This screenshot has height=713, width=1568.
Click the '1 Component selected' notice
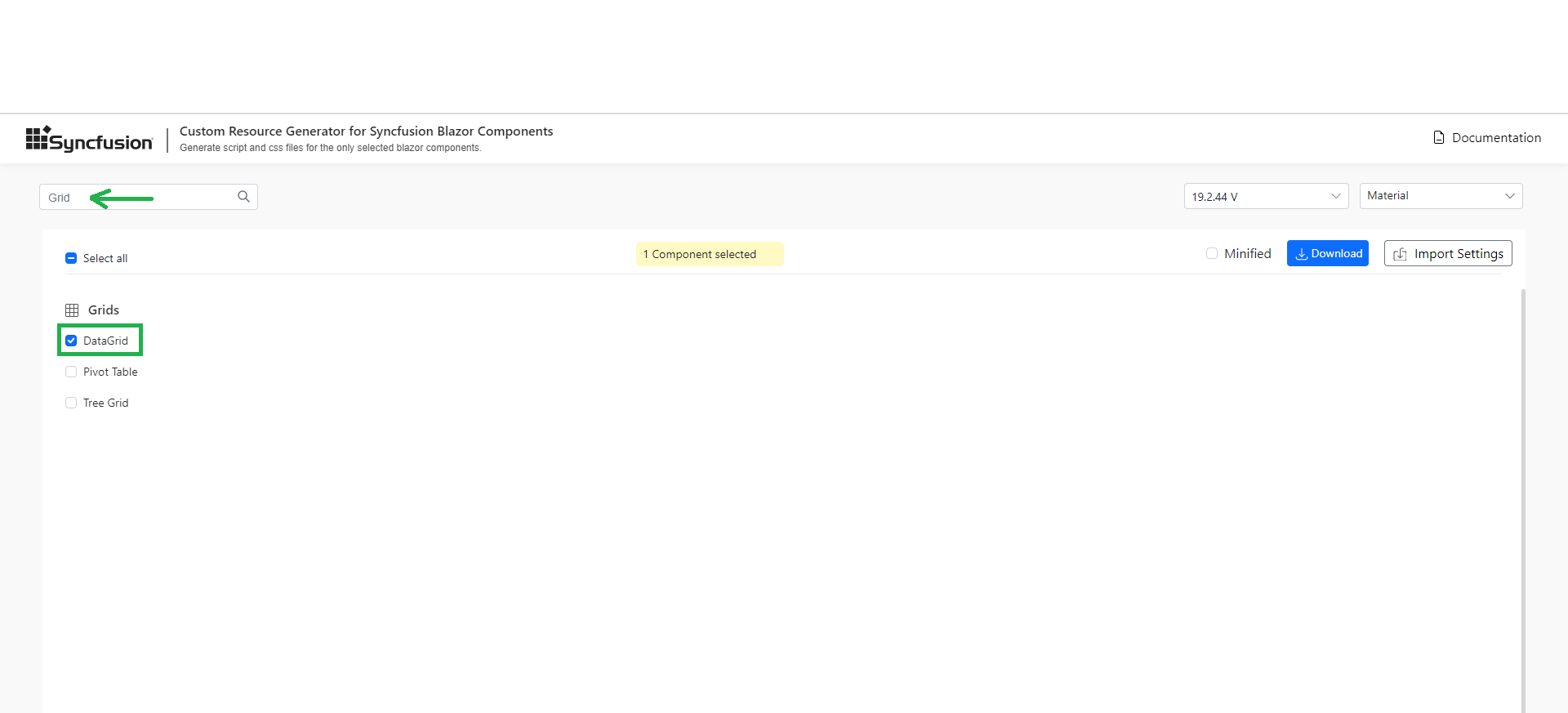[x=710, y=254]
